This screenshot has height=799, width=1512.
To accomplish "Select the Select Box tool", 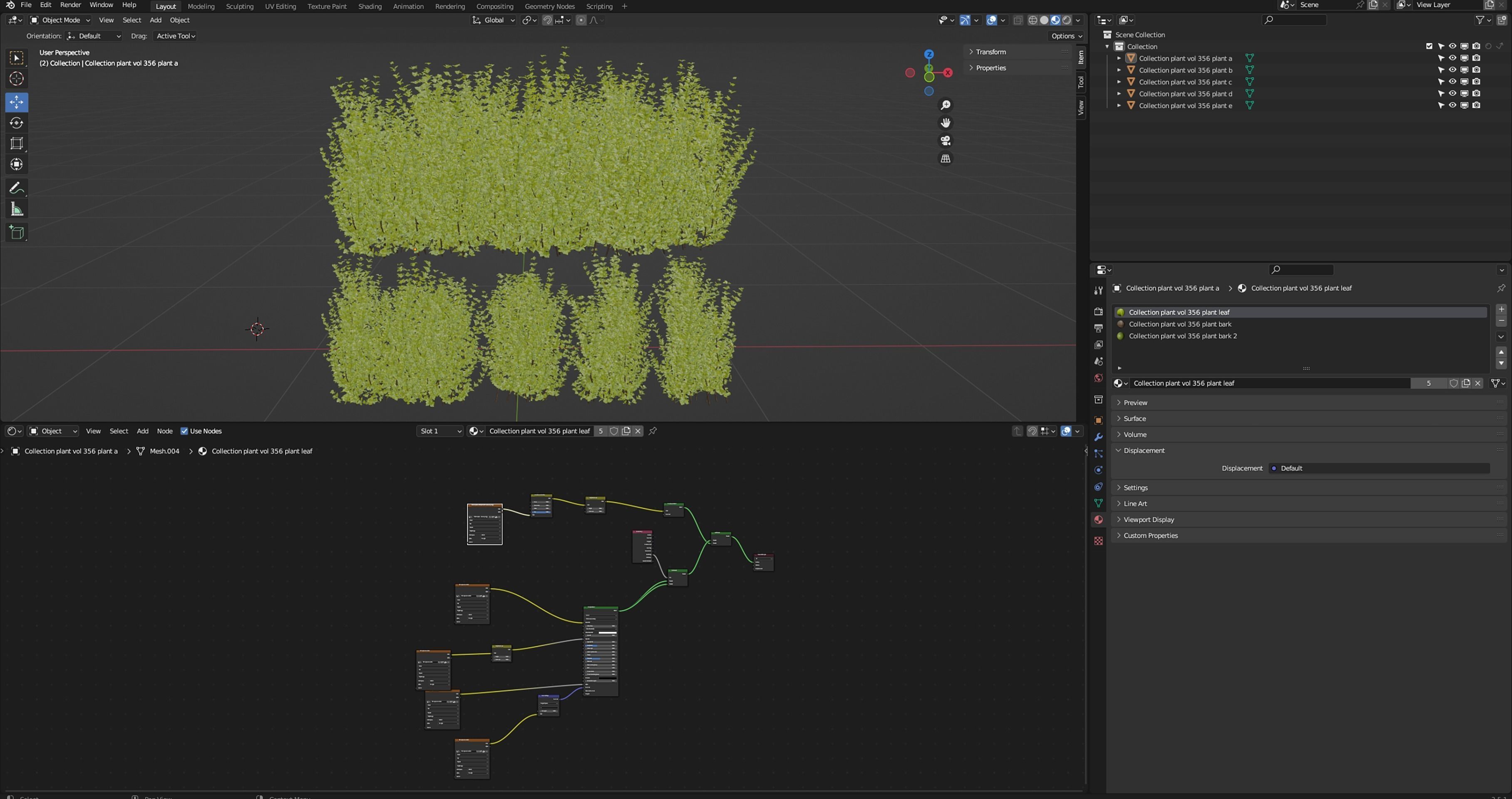I will [16, 57].
